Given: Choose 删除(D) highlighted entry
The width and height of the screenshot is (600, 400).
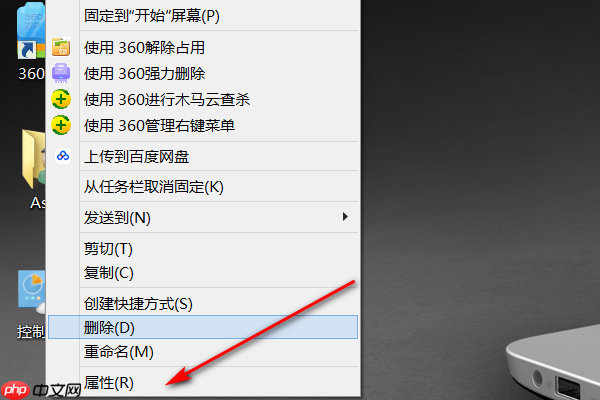Looking at the screenshot, I should pos(203,327).
